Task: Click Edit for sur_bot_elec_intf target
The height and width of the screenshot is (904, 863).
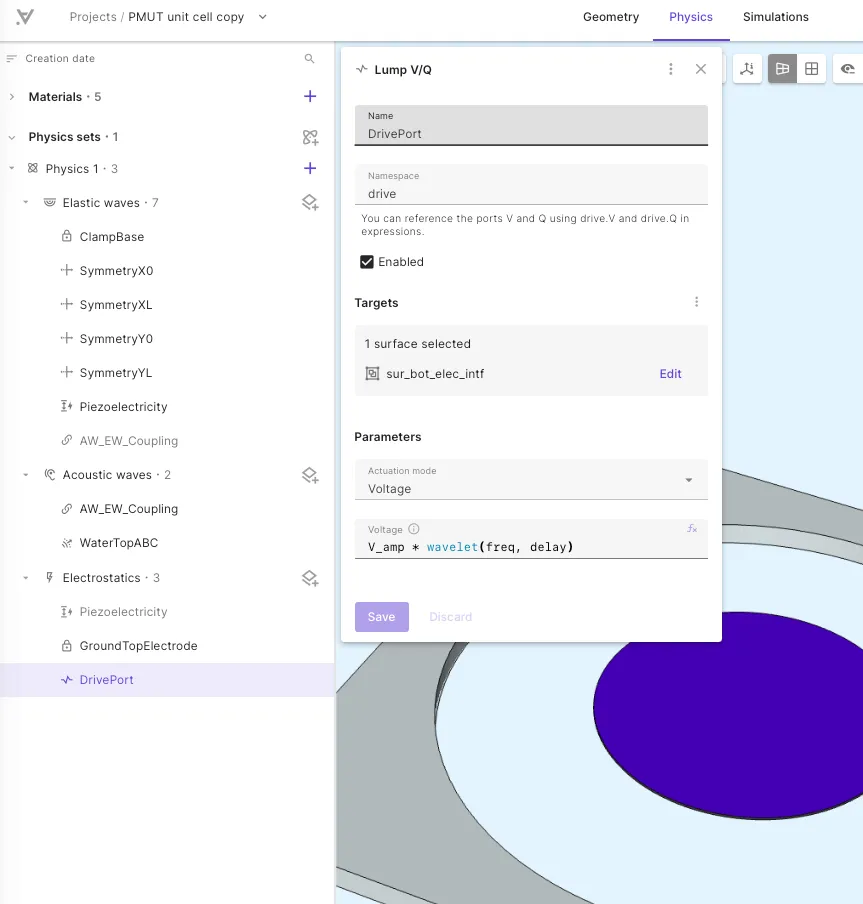Action: pyautogui.click(x=670, y=374)
